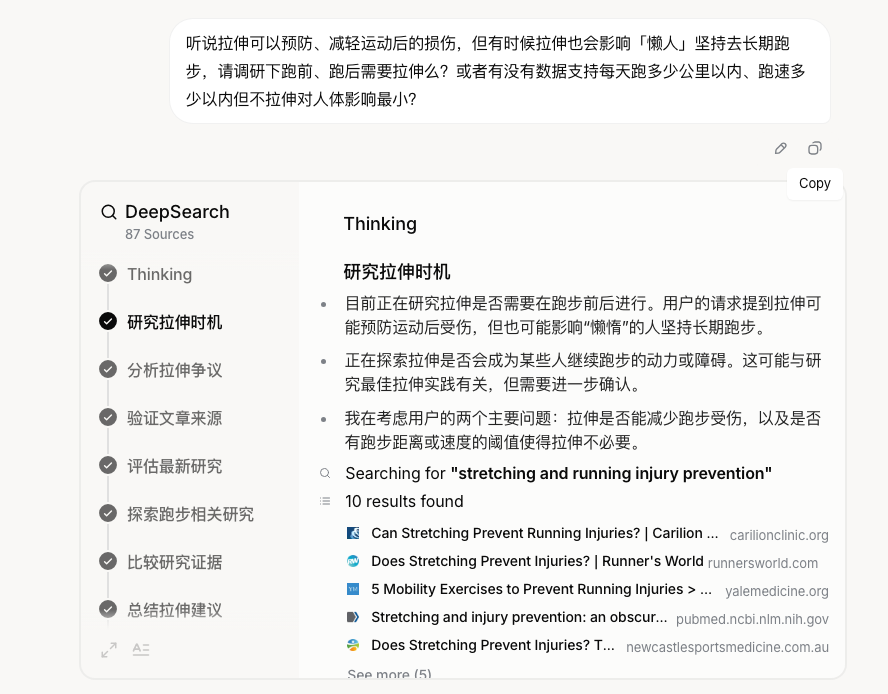The height and width of the screenshot is (694, 888).
Task: Select the 探索跑步相关研究 step
Action: click(190, 514)
